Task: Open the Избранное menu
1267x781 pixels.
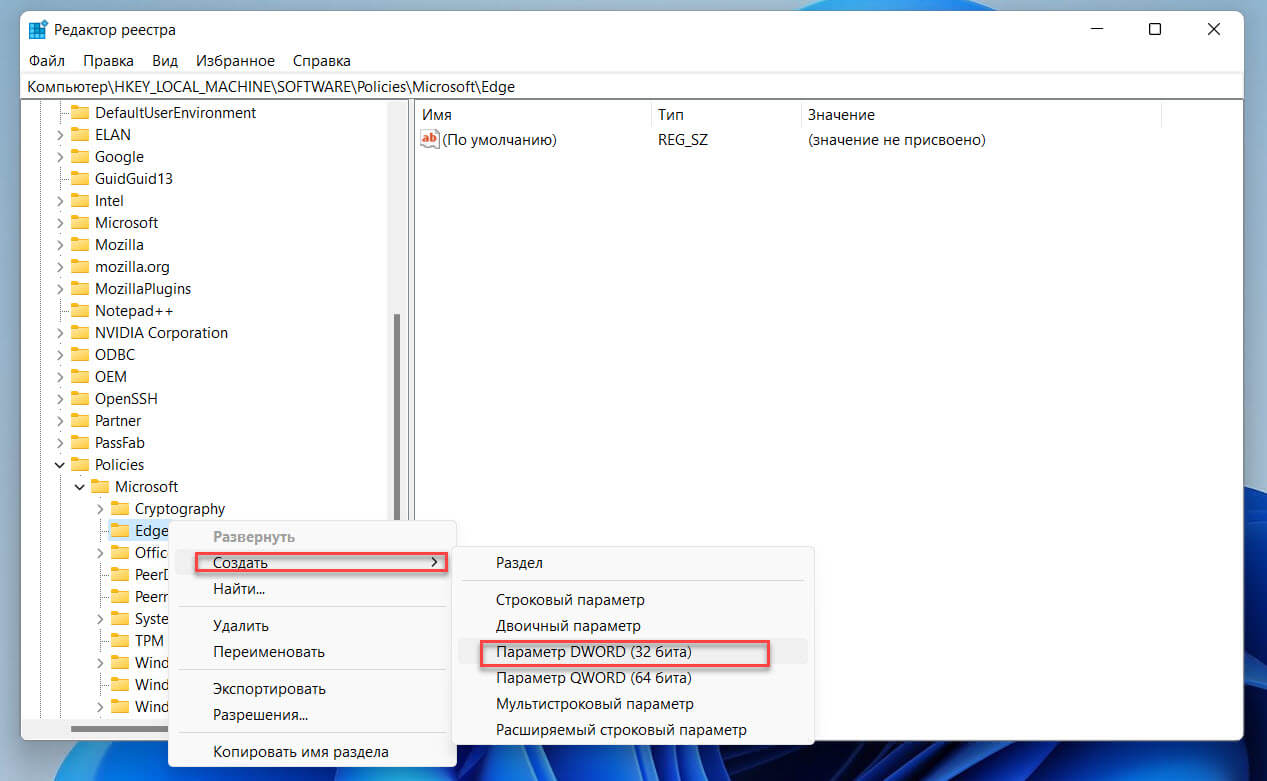Action: tap(235, 61)
